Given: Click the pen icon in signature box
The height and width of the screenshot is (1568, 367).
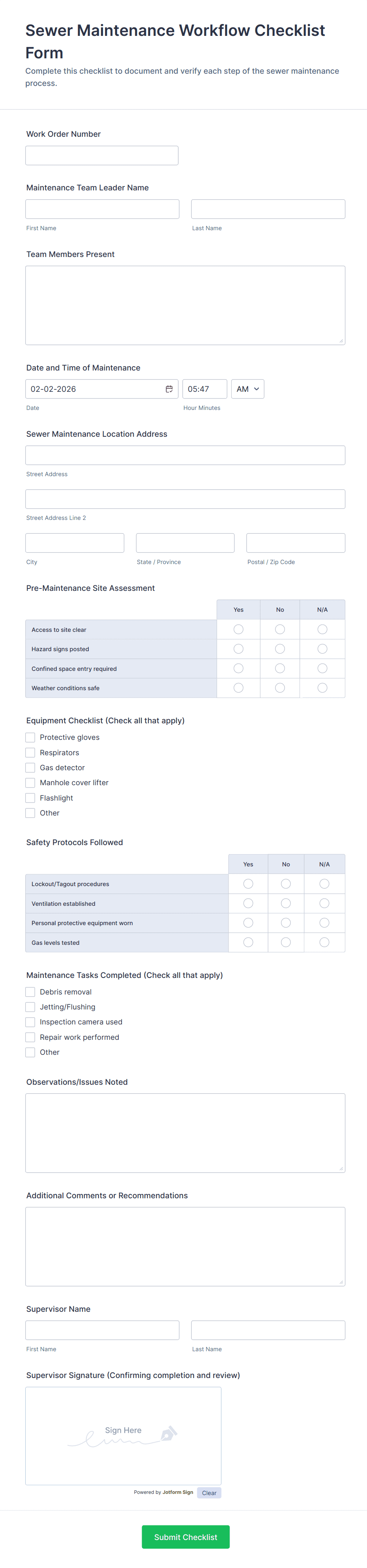Looking at the screenshot, I should pyautogui.click(x=169, y=1433).
